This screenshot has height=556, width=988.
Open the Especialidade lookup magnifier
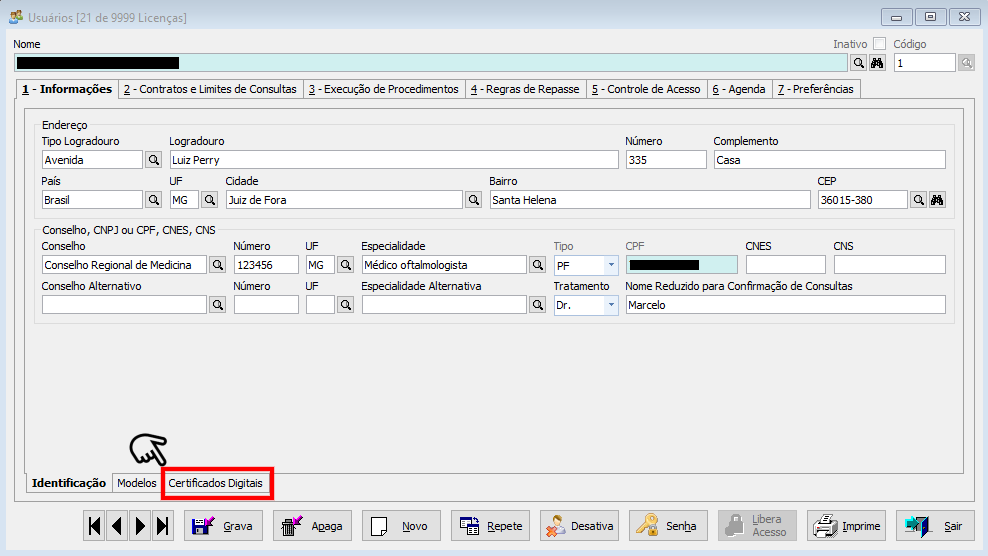tap(537, 265)
